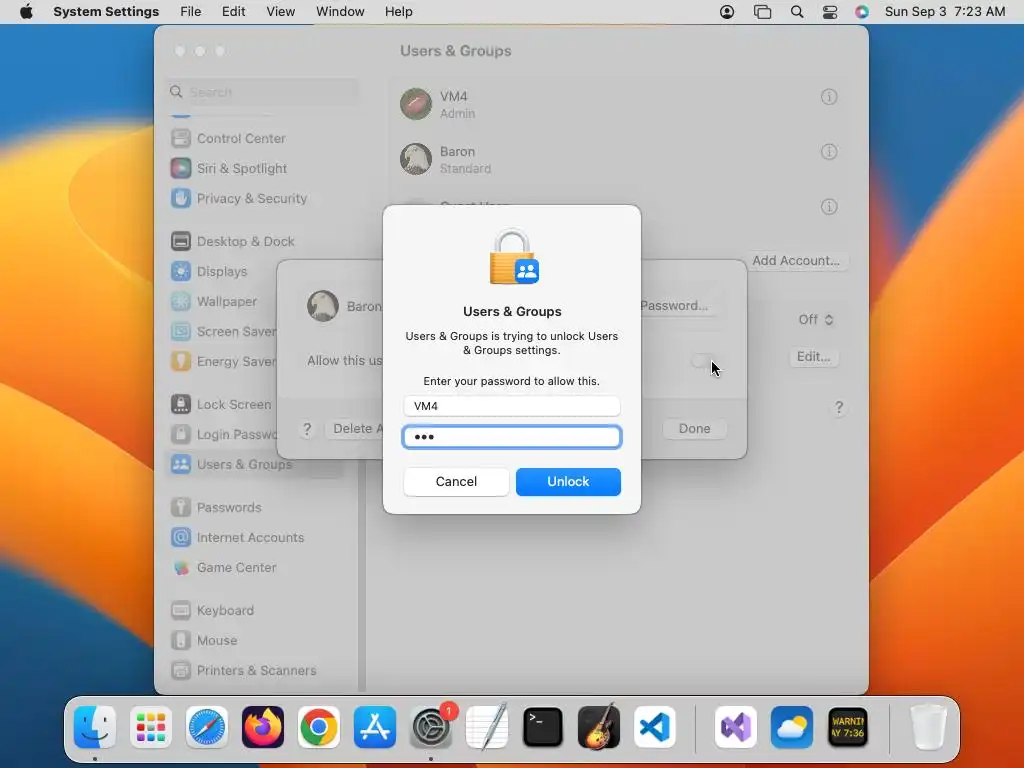
Task: Open Terminal from the Dock
Action: (x=543, y=727)
